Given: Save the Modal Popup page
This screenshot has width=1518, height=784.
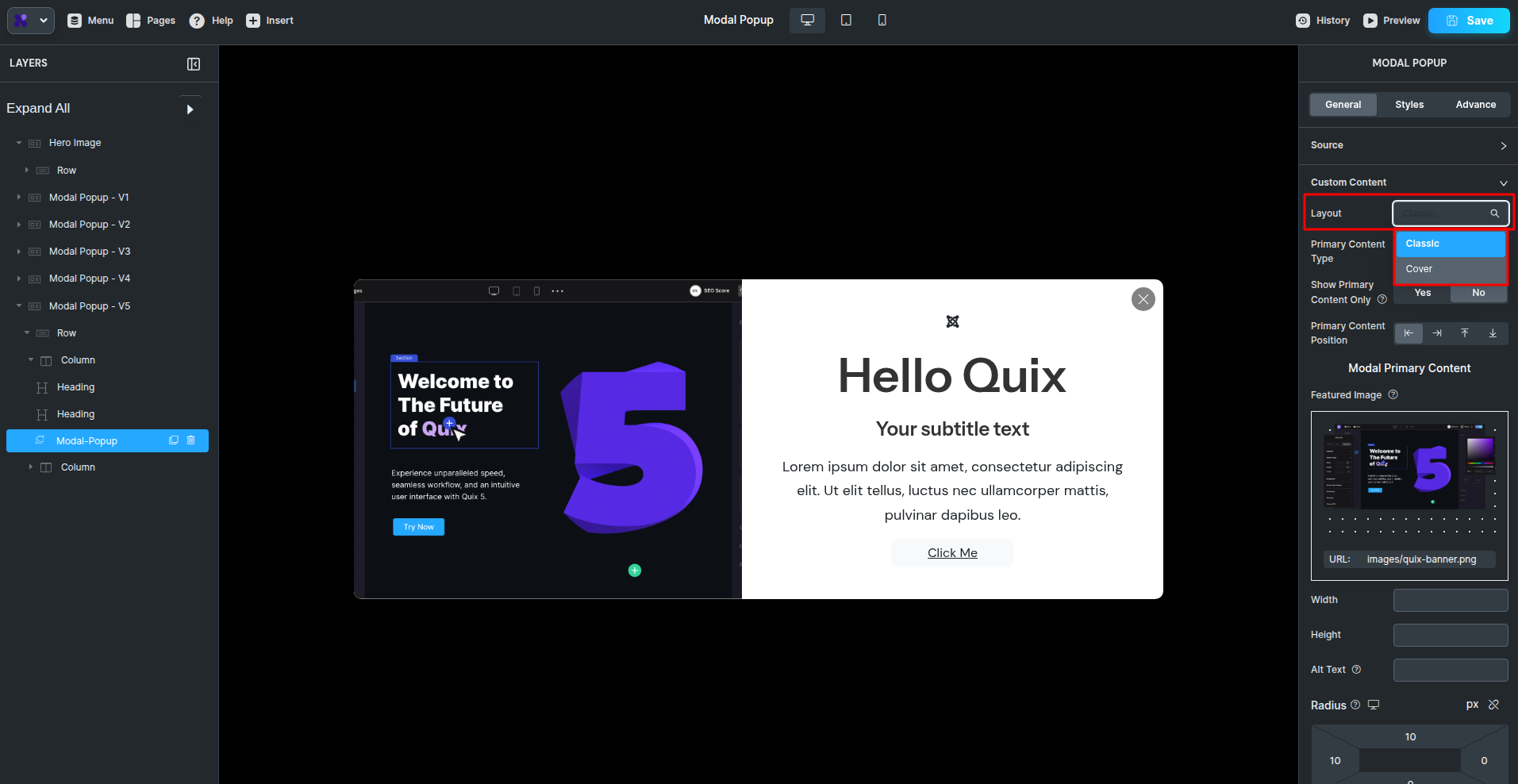Looking at the screenshot, I should tap(1469, 20).
